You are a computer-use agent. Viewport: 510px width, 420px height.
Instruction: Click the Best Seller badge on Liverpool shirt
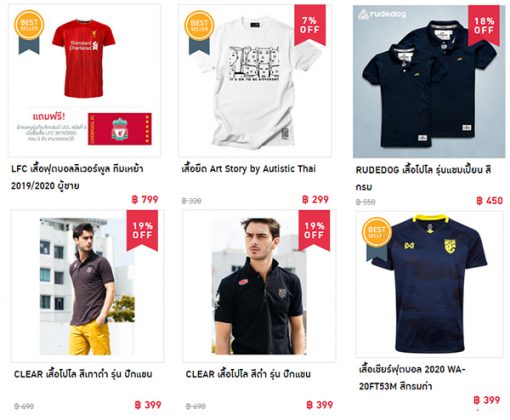[29, 32]
